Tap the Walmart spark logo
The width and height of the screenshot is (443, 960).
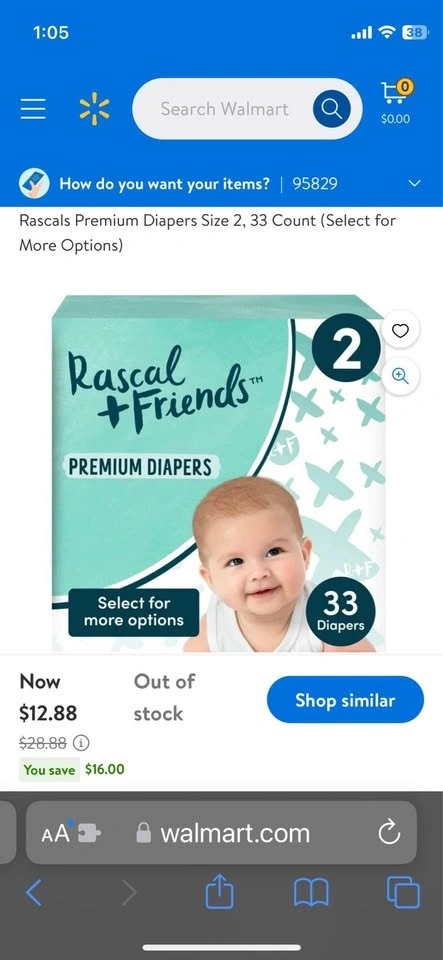click(94, 109)
